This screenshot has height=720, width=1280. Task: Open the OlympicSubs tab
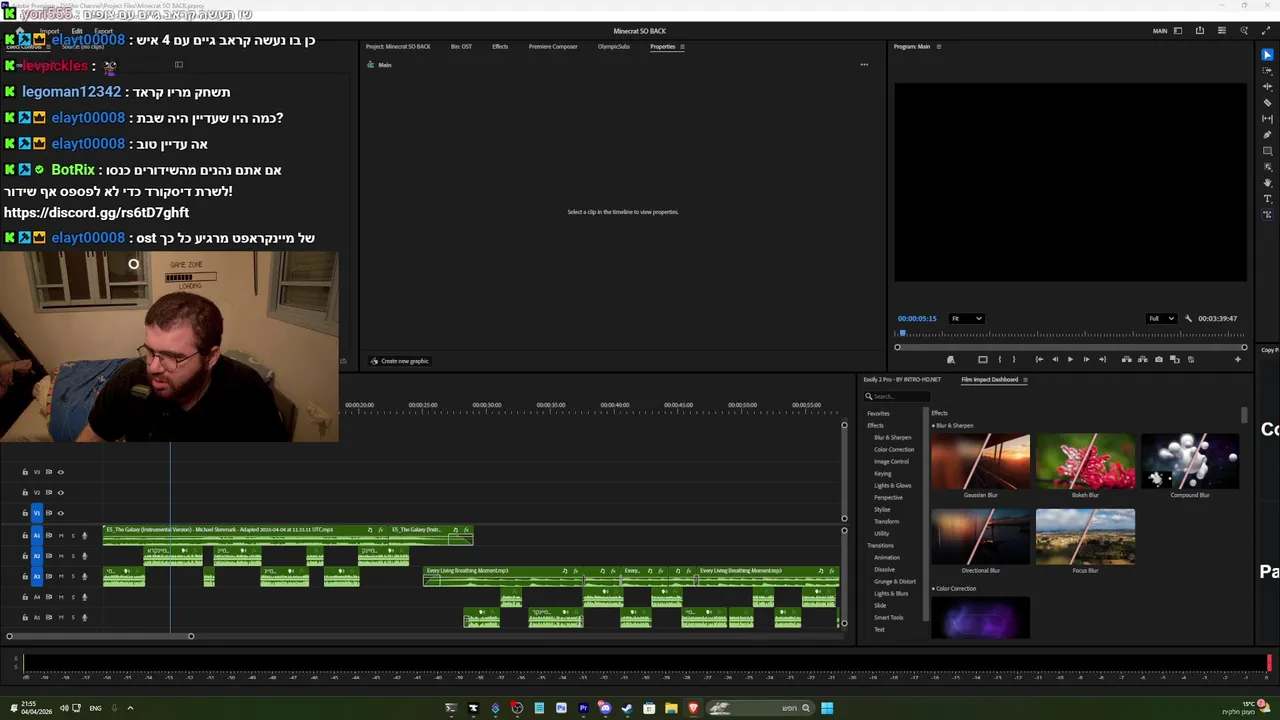click(614, 47)
